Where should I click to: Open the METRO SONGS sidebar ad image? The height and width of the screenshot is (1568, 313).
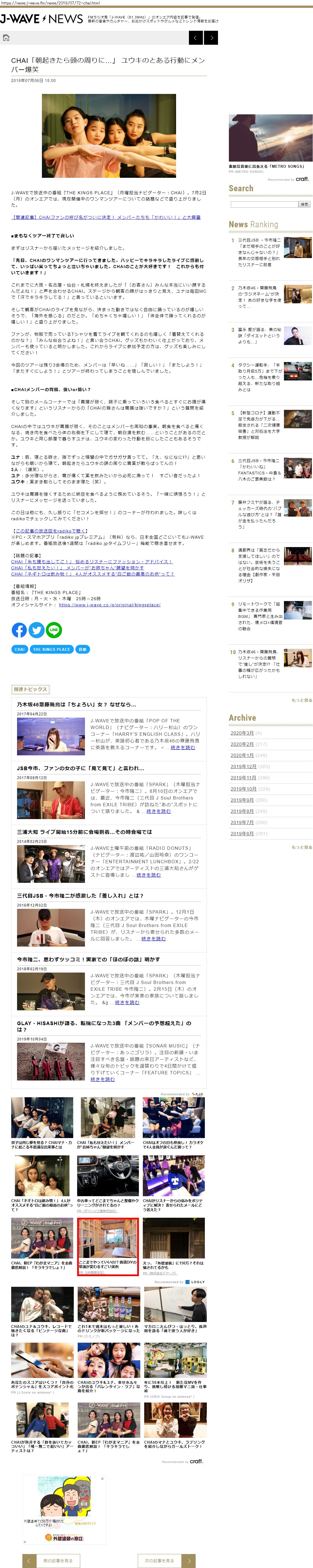point(270,138)
